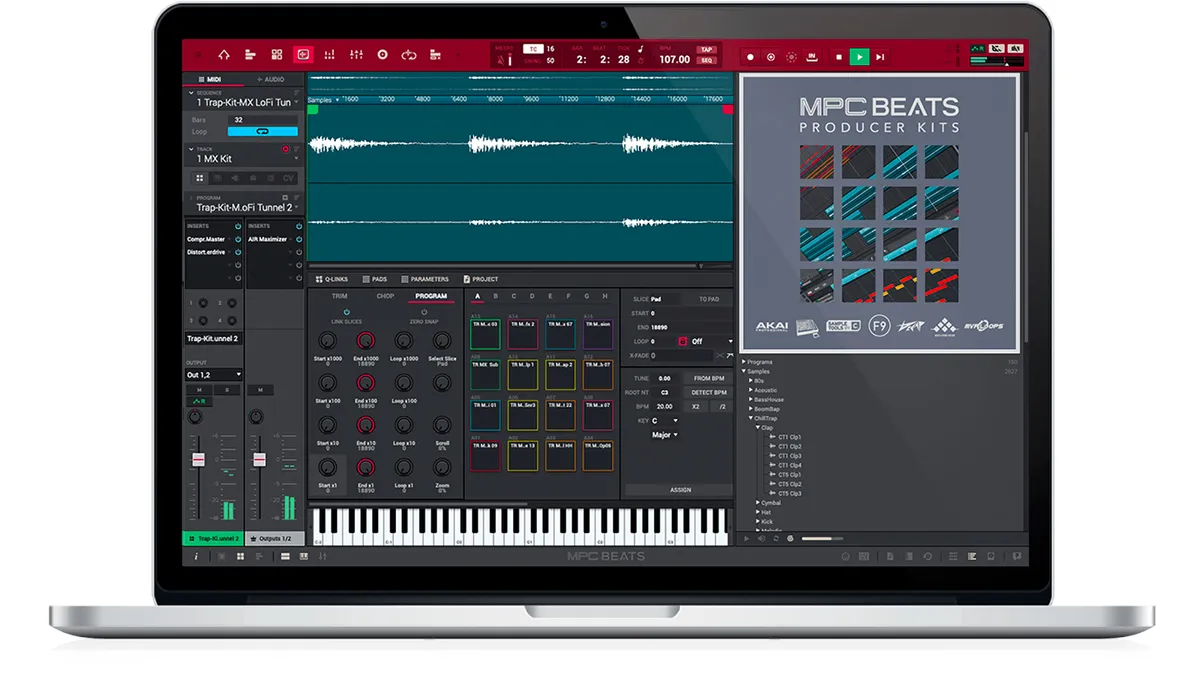The width and height of the screenshot is (1200, 675).
Task: Switch to the MIDI tab
Action: coord(213,79)
